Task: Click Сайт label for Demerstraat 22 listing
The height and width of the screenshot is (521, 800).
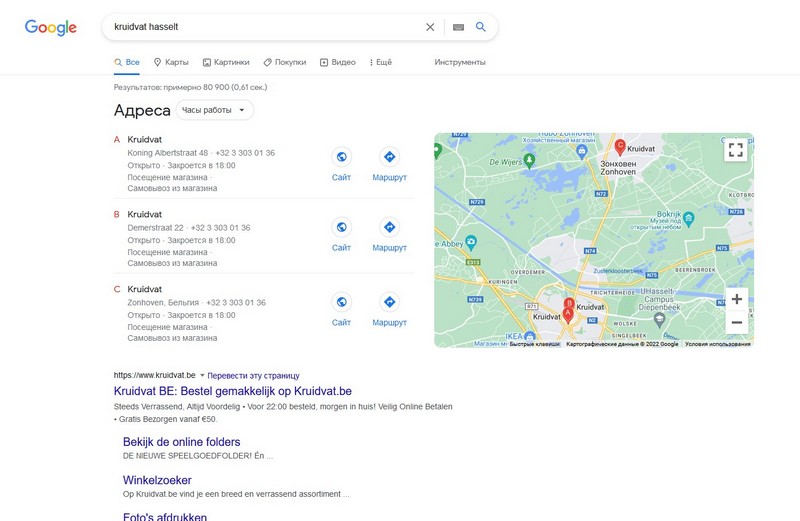Action: click(x=341, y=248)
